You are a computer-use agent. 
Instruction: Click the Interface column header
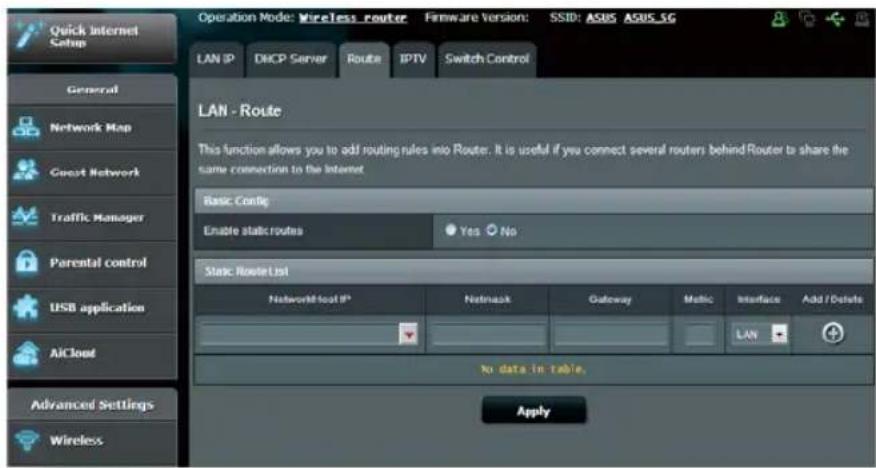(759, 299)
